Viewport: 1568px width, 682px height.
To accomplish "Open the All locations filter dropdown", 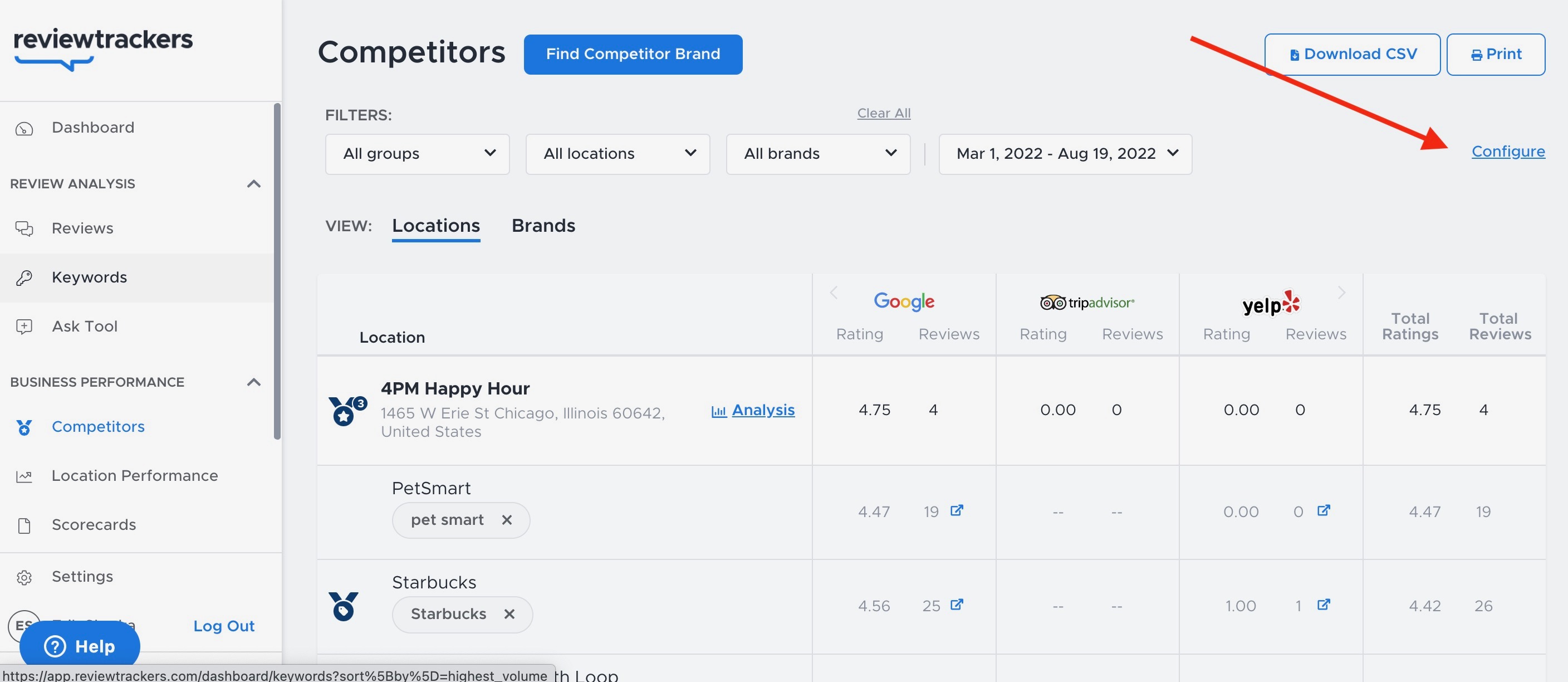I will click(x=618, y=154).
